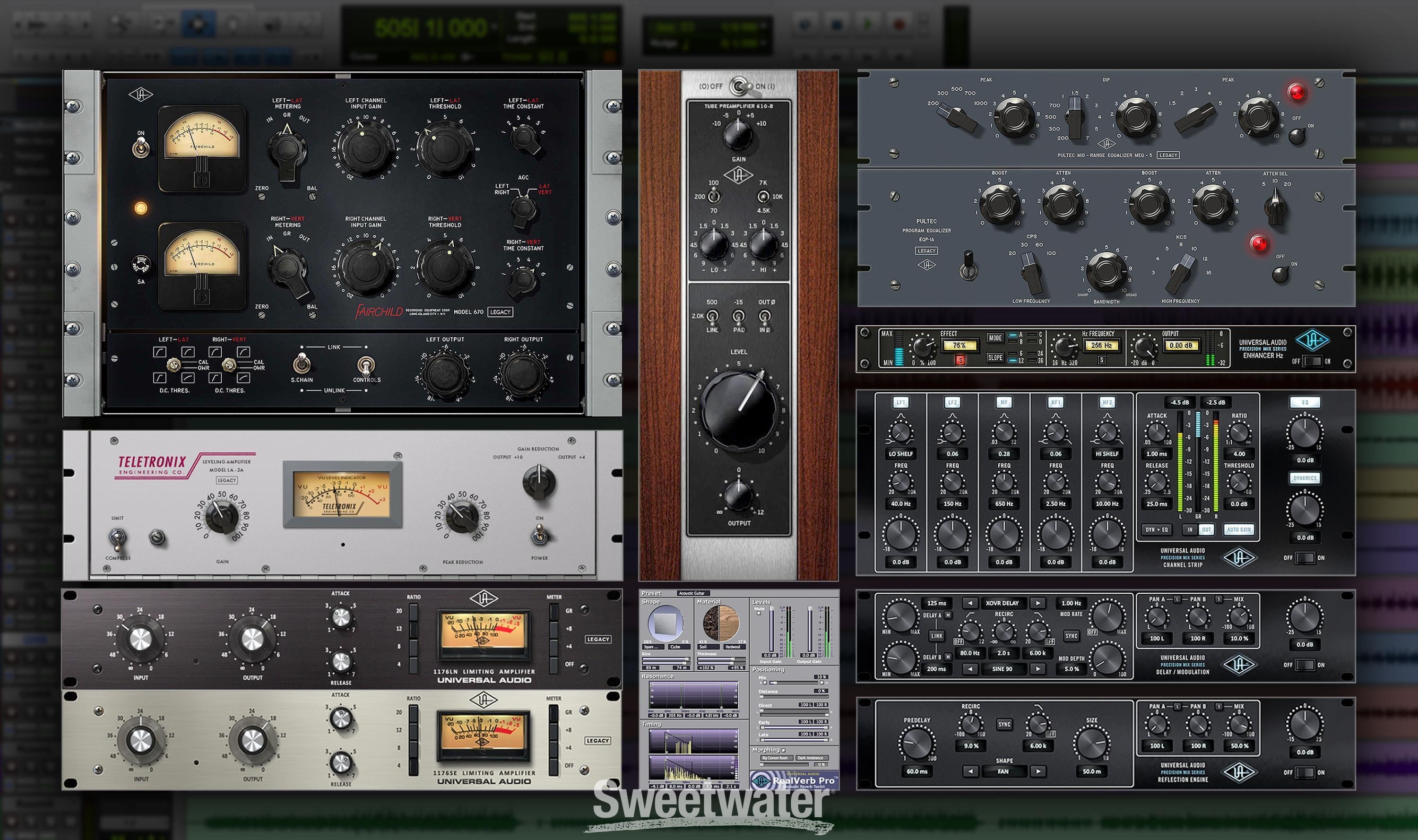The image size is (1418, 840).
Task: Open the Acoustic Guitar preset selector in RealVerb
Action: click(x=693, y=593)
